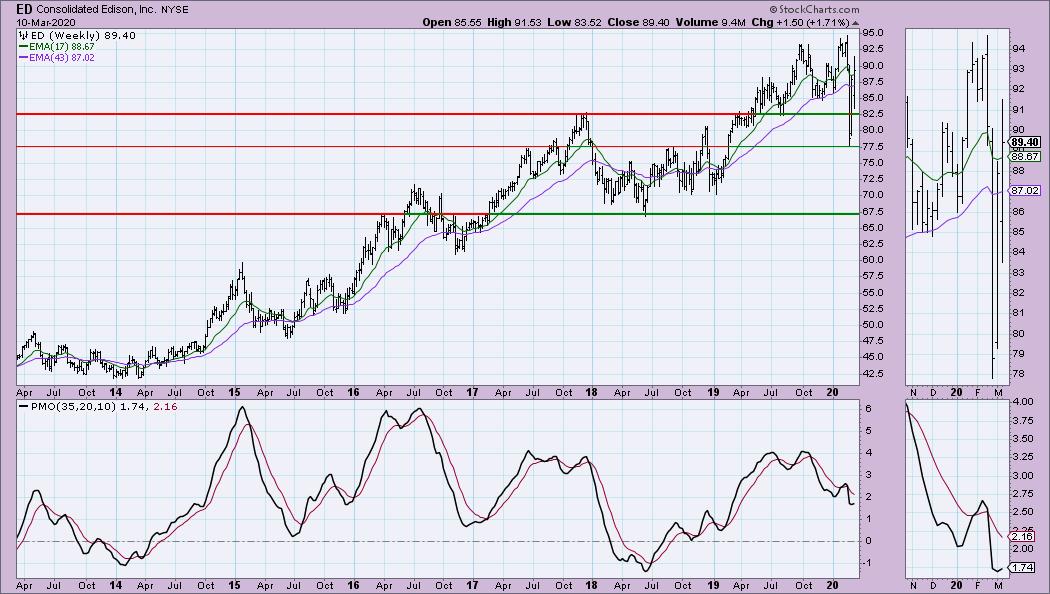1050x594 pixels.
Task: Click the Chg +1.50 (+1.71%) value
Action: (x=800, y=22)
